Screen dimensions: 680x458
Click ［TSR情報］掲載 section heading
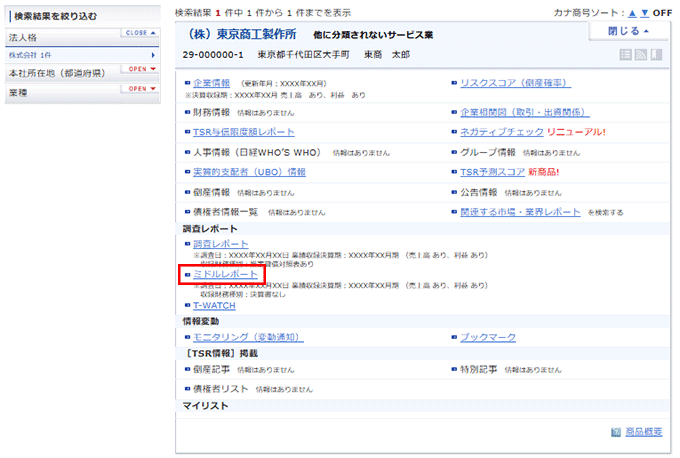click(222, 353)
